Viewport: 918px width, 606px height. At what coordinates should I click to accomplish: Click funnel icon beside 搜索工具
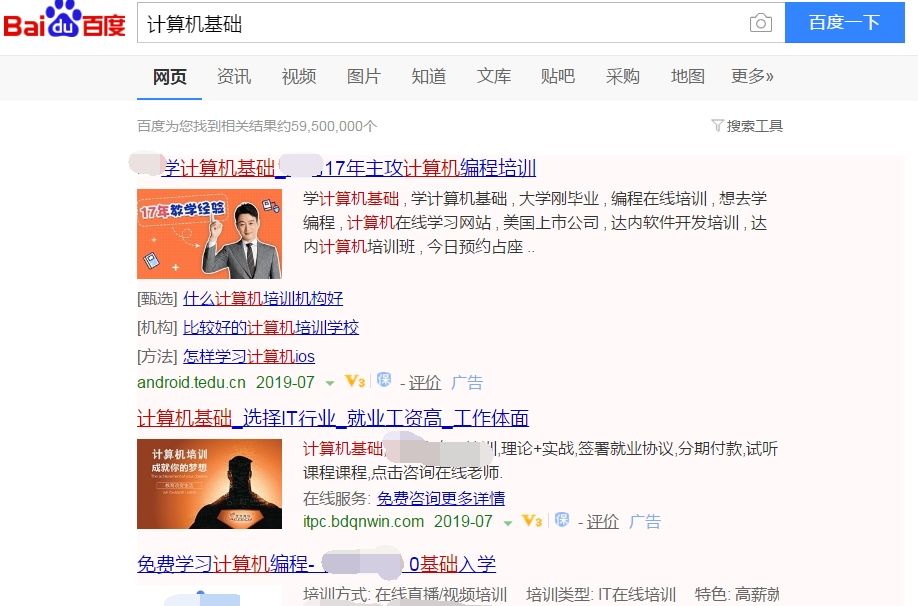click(717, 125)
